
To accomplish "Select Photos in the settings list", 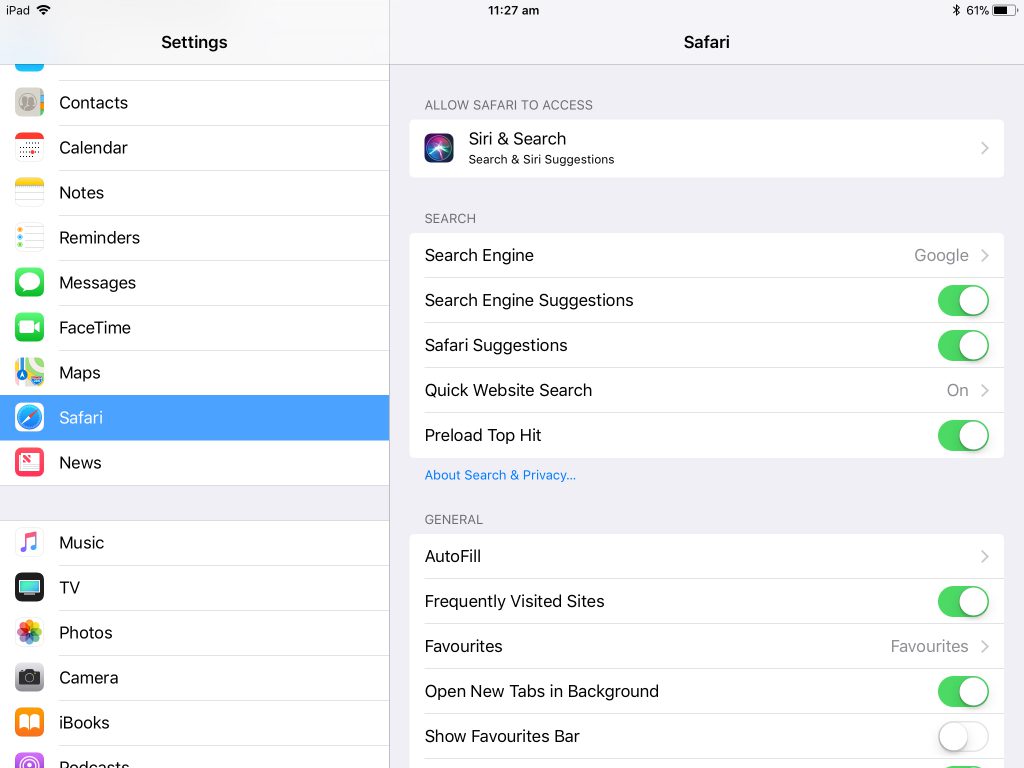I will pos(195,633).
